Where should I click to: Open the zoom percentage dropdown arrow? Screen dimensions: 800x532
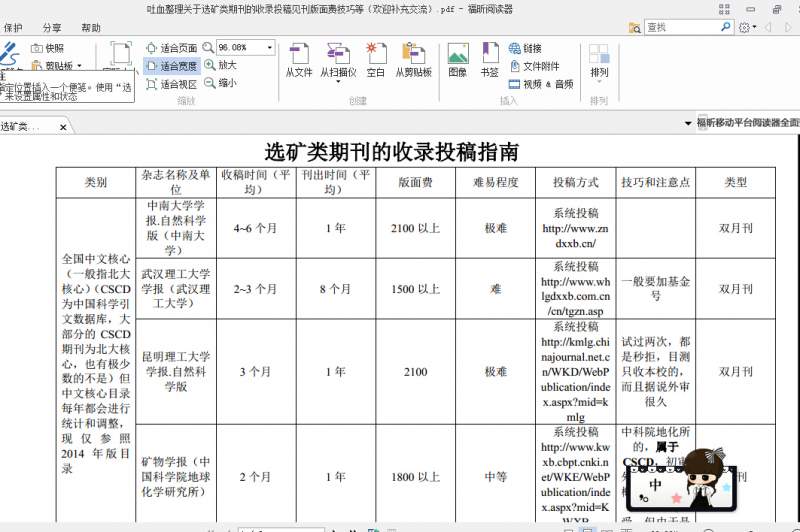270,47
